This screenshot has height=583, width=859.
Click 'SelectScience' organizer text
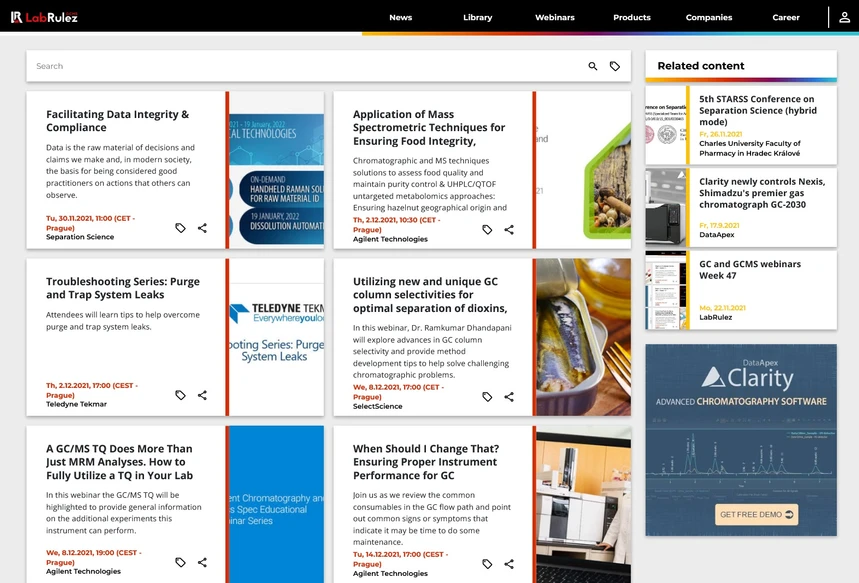(377, 407)
